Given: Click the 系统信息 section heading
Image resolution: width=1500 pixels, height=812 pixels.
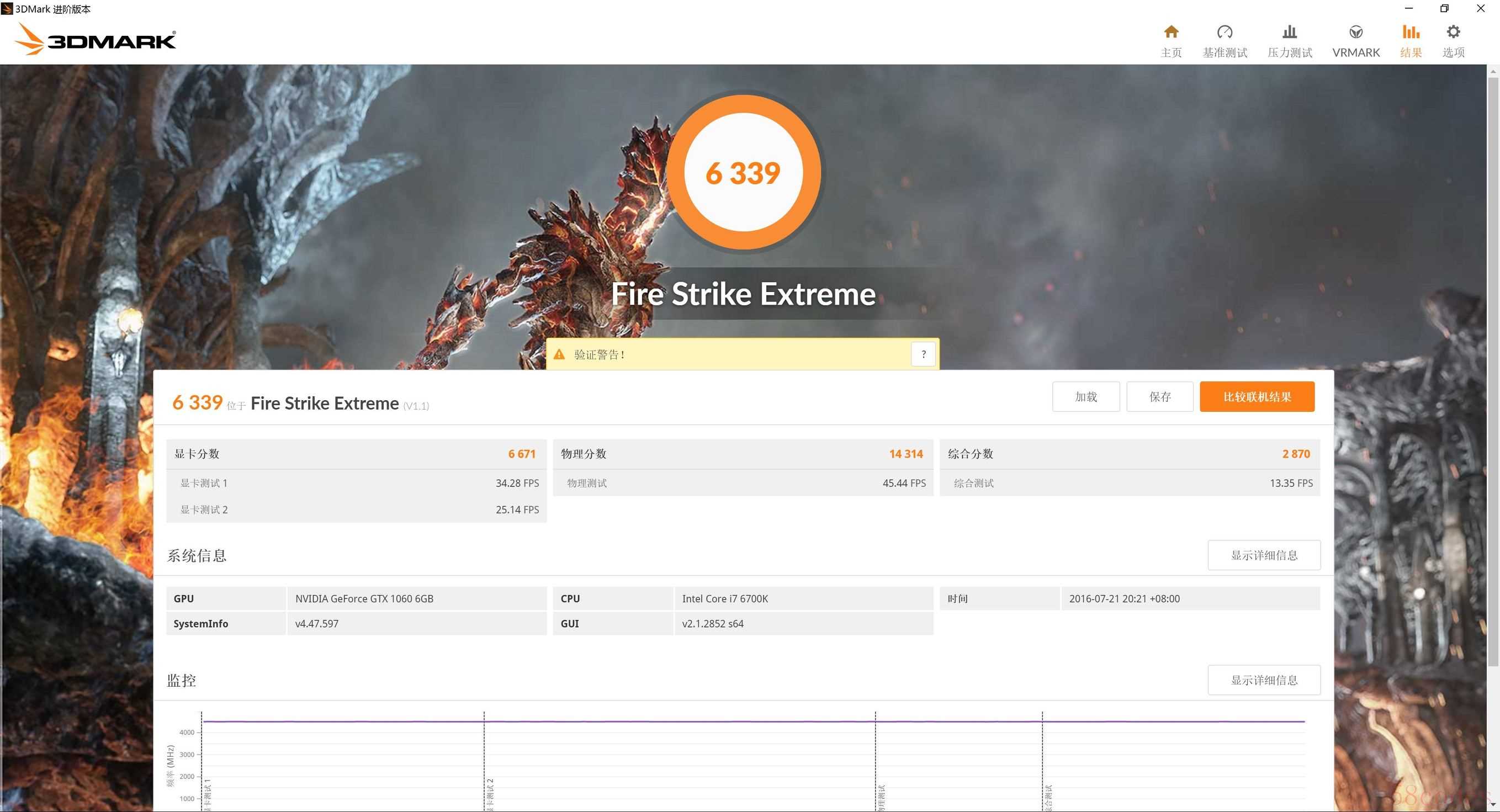Looking at the screenshot, I should pyautogui.click(x=197, y=555).
